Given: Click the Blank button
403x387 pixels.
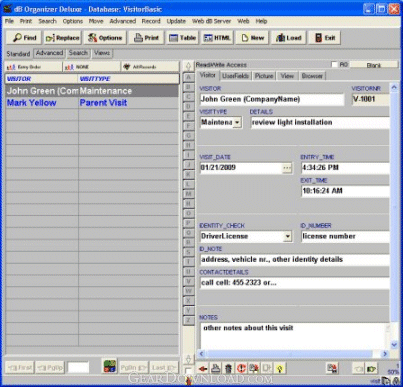Looking at the screenshot, I should (x=373, y=65).
